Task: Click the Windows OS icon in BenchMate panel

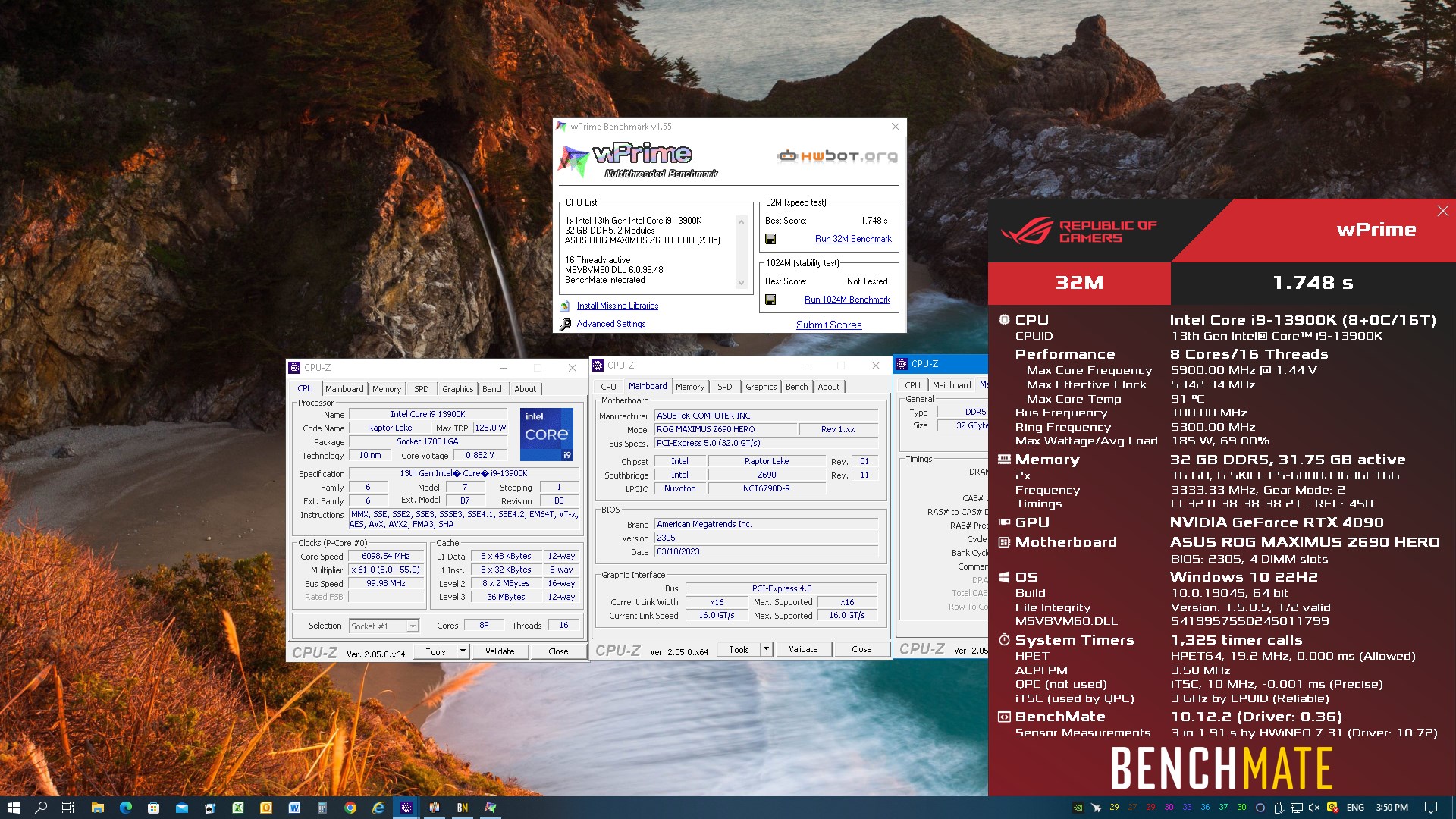Action: coord(1004,577)
